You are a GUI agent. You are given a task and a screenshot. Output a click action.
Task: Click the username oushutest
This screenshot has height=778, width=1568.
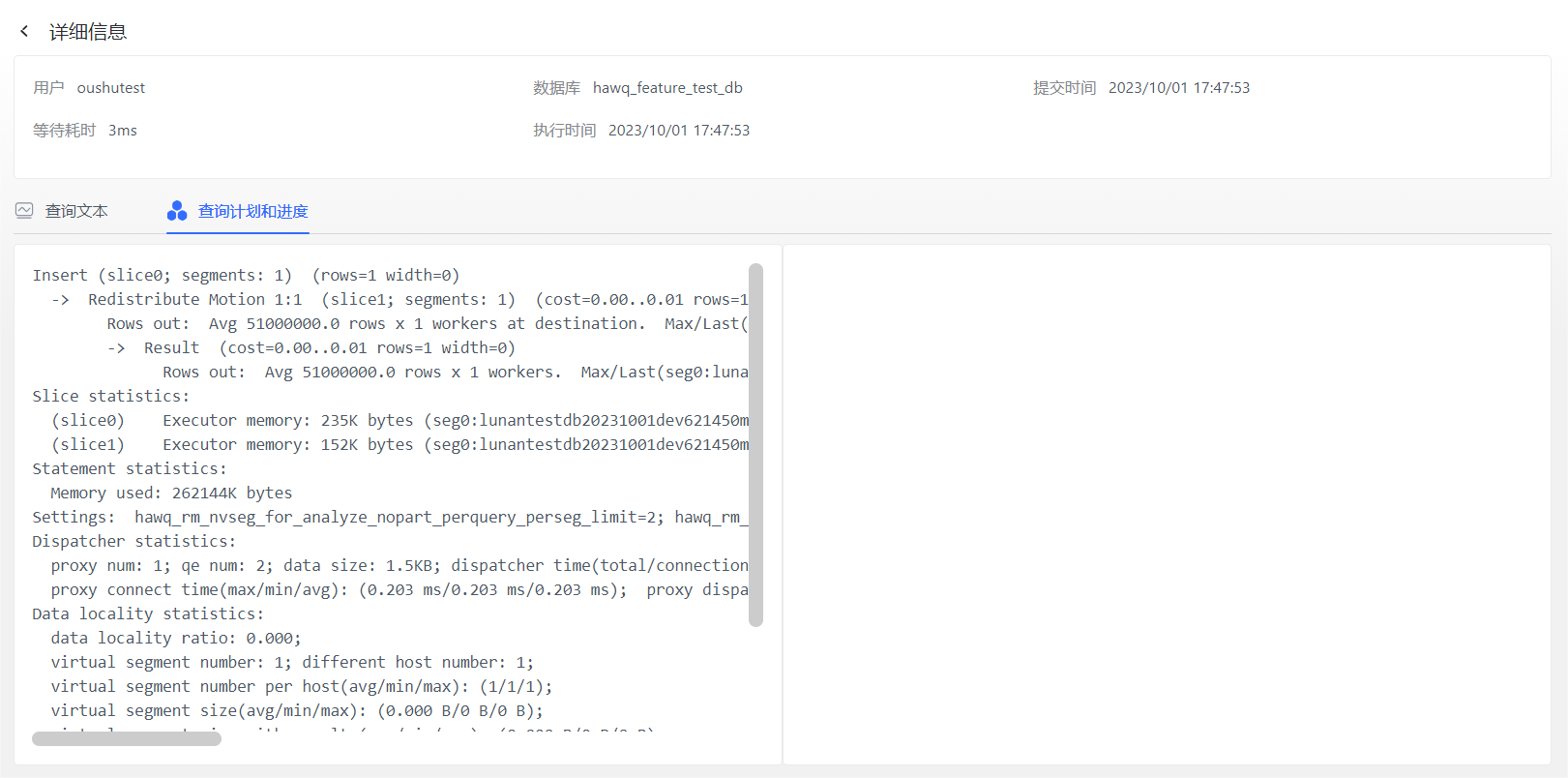pyautogui.click(x=111, y=88)
